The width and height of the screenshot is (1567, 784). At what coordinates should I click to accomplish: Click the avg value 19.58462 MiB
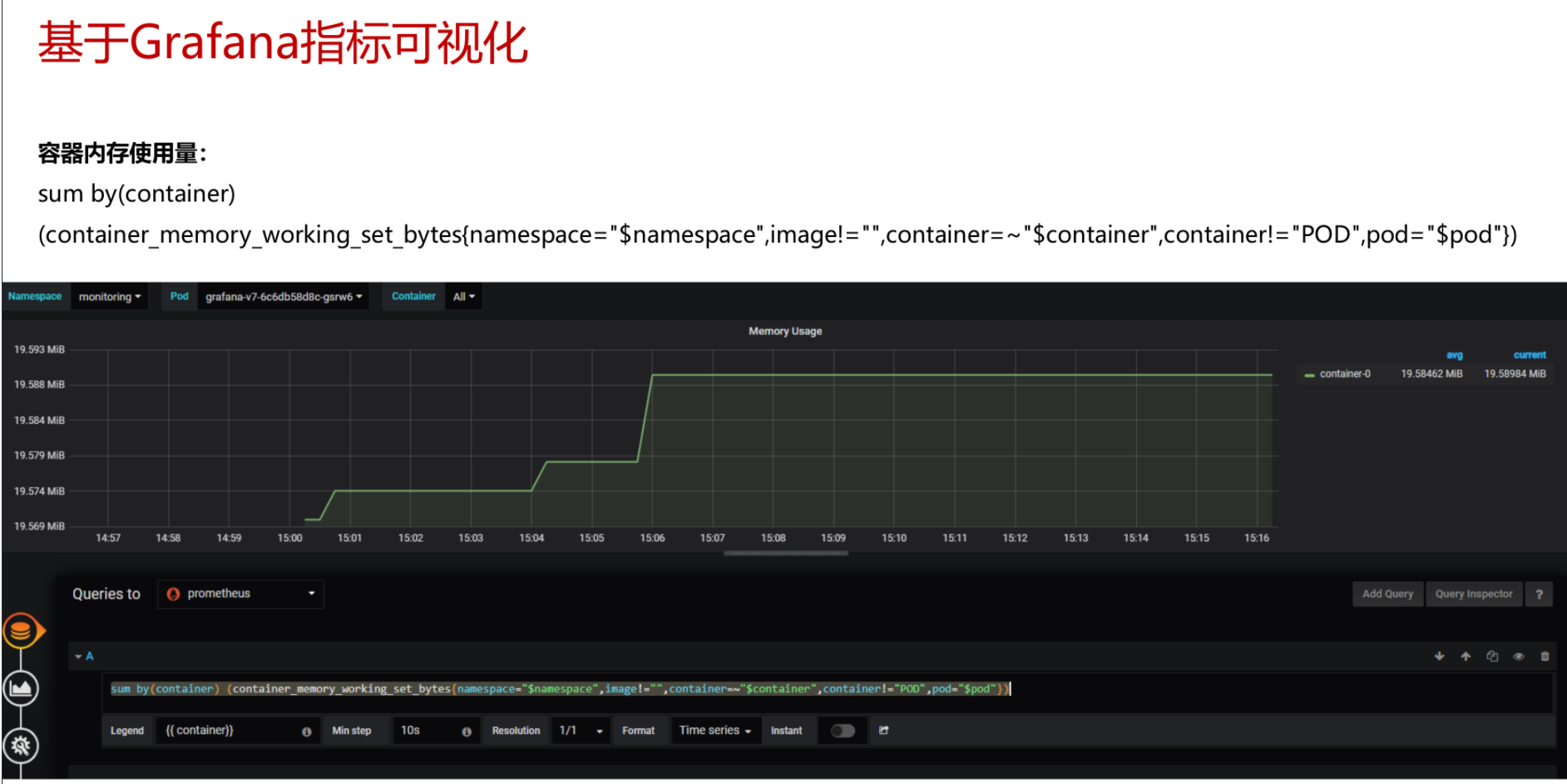tap(1431, 374)
